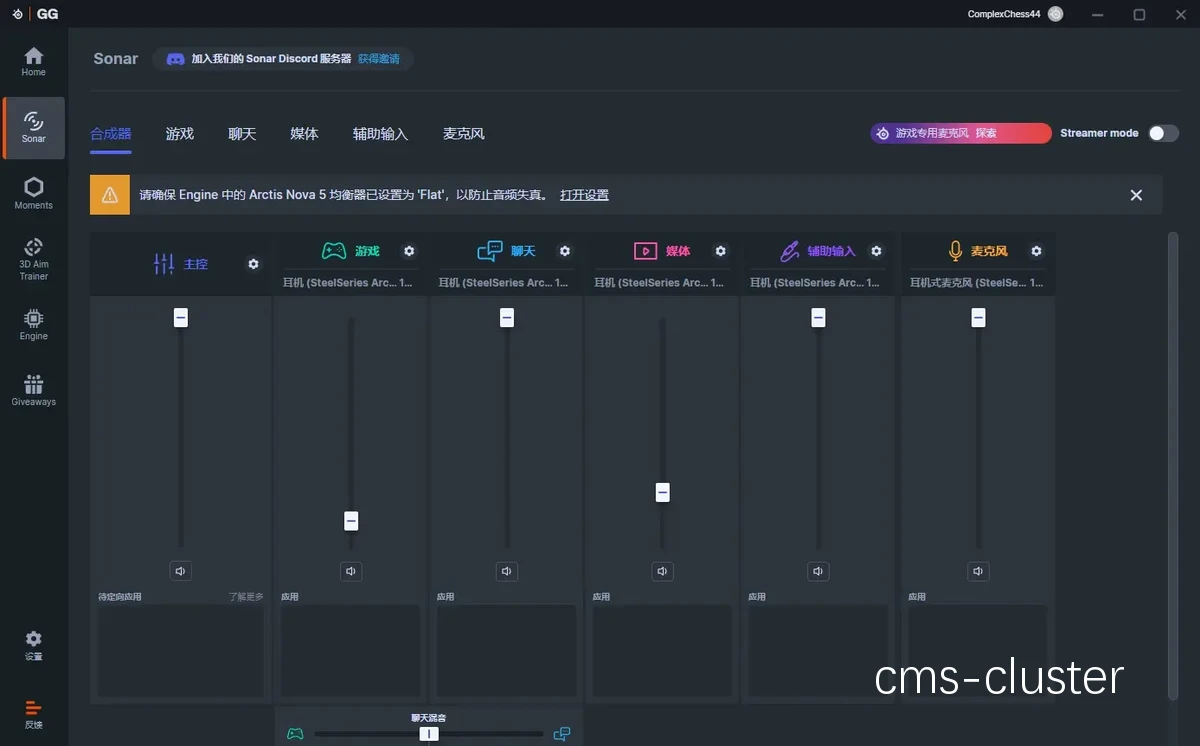Image resolution: width=1200 pixels, height=746 pixels.
Task: Open settings gear for 媒体 channel
Action: coord(721,251)
